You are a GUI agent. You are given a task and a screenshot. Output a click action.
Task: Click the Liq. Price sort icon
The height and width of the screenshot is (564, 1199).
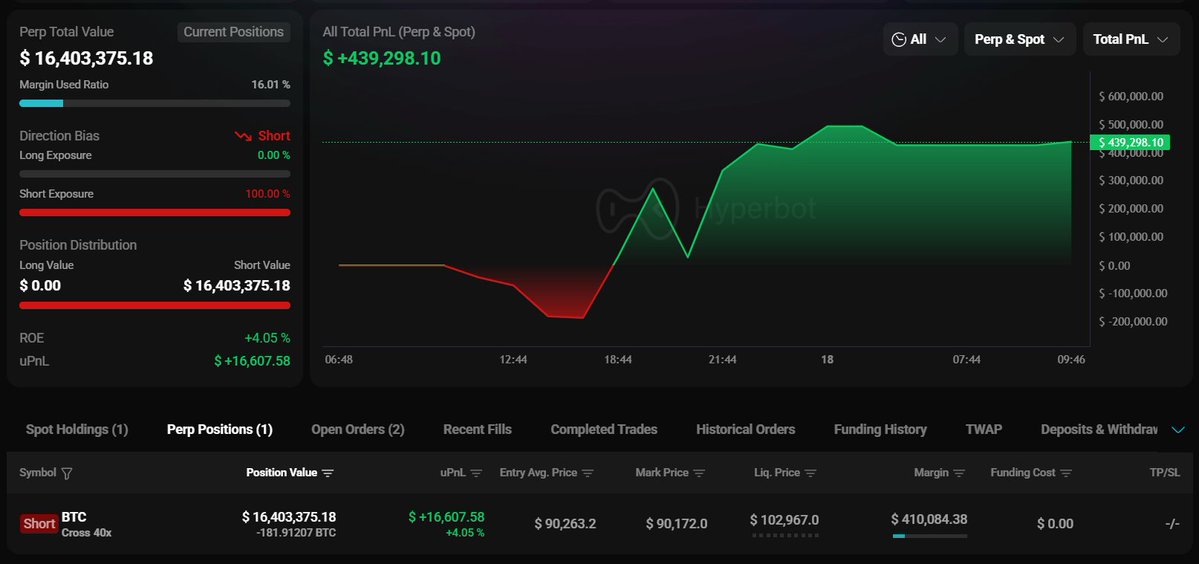point(811,473)
